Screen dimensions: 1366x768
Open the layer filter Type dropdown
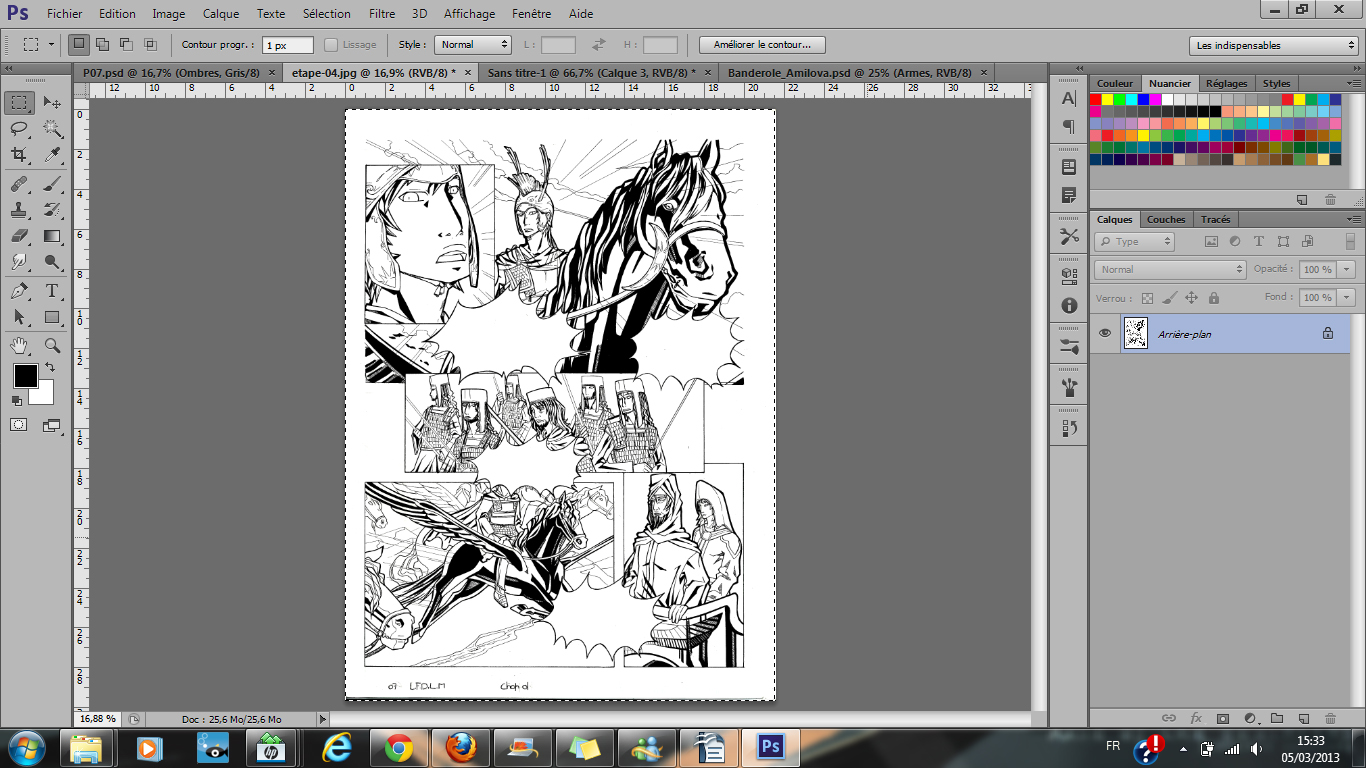pyautogui.click(x=1134, y=241)
